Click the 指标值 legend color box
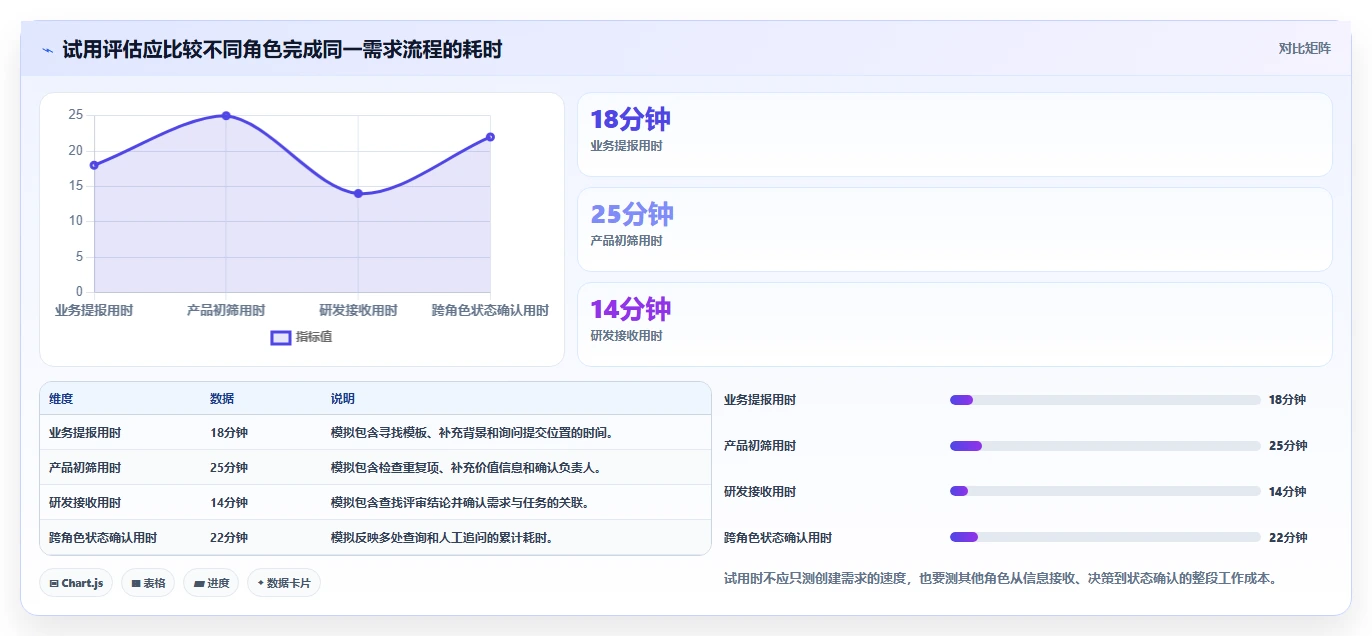 pyautogui.click(x=281, y=337)
